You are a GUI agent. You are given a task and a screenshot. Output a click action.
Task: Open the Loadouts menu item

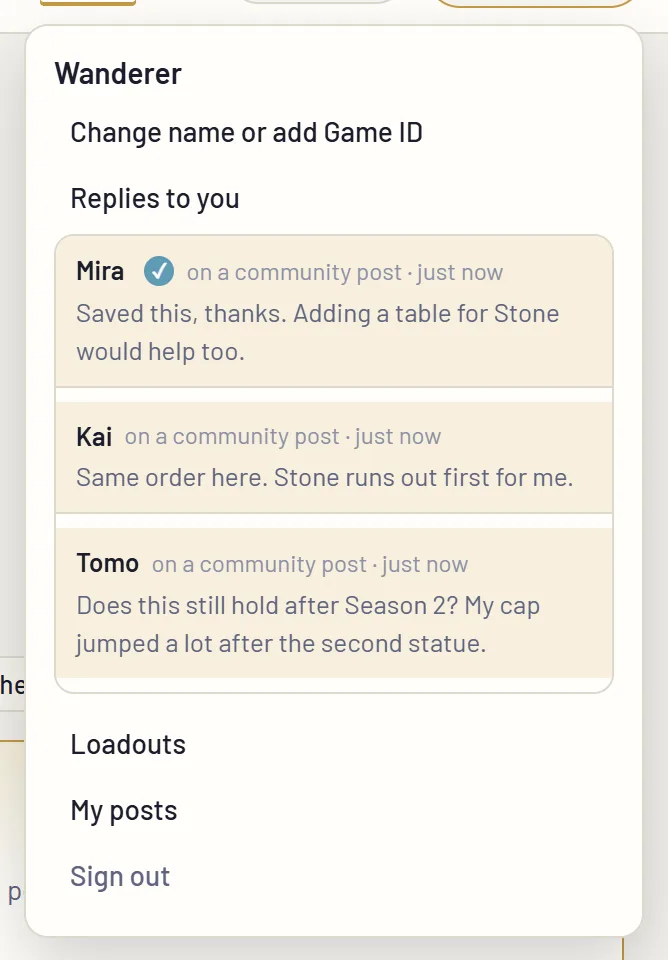[x=128, y=744]
